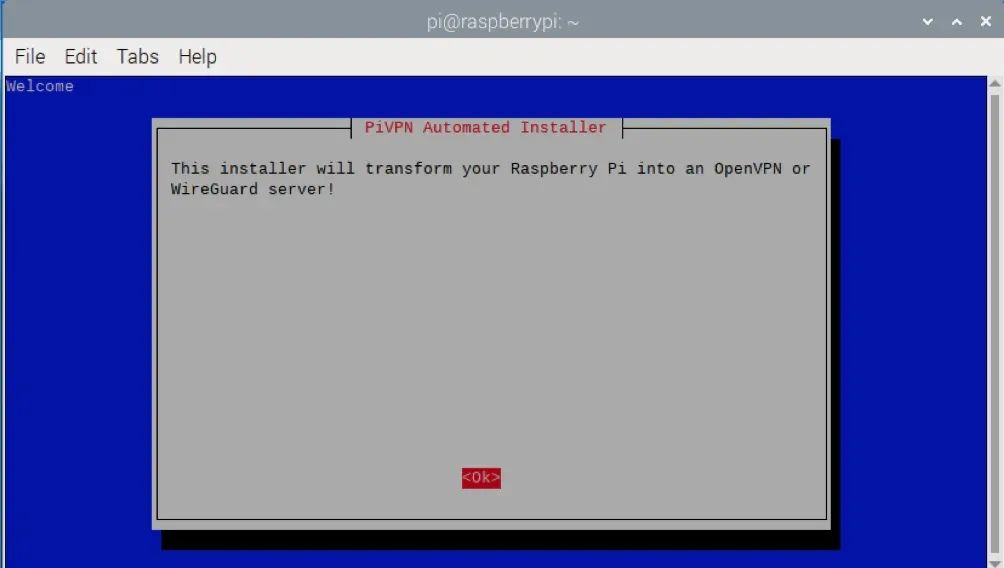Open the Help menu
The width and height of the screenshot is (1004, 568).
[x=197, y=57]
